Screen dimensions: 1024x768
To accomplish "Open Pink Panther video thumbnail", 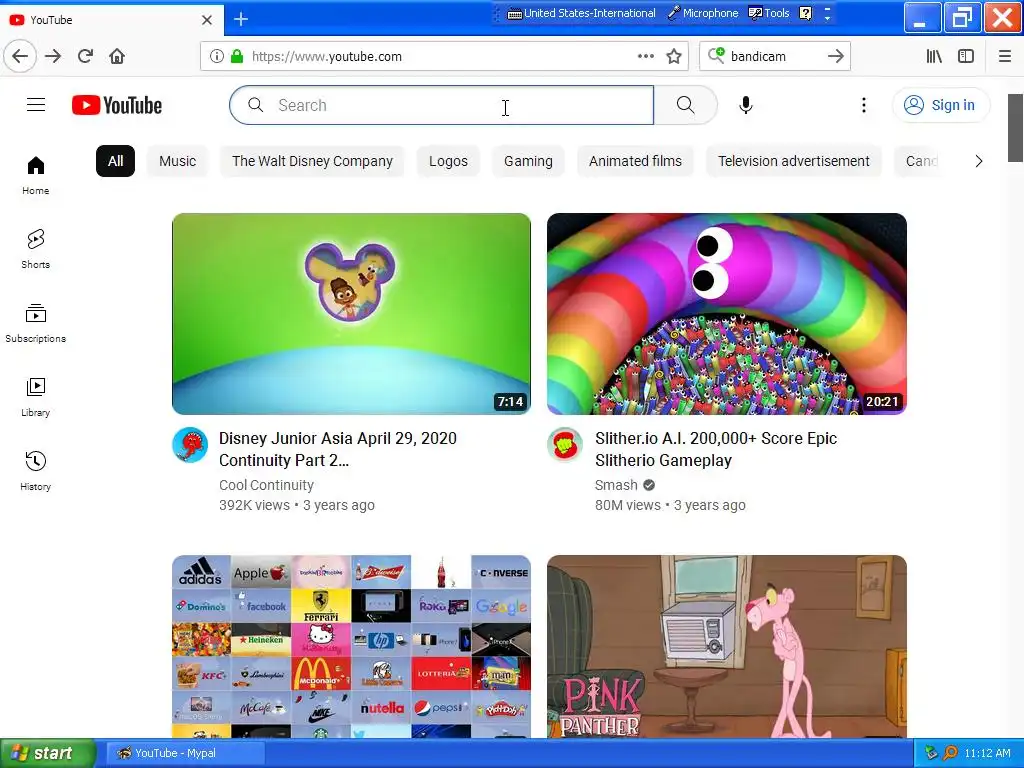I will coord(727,647).
